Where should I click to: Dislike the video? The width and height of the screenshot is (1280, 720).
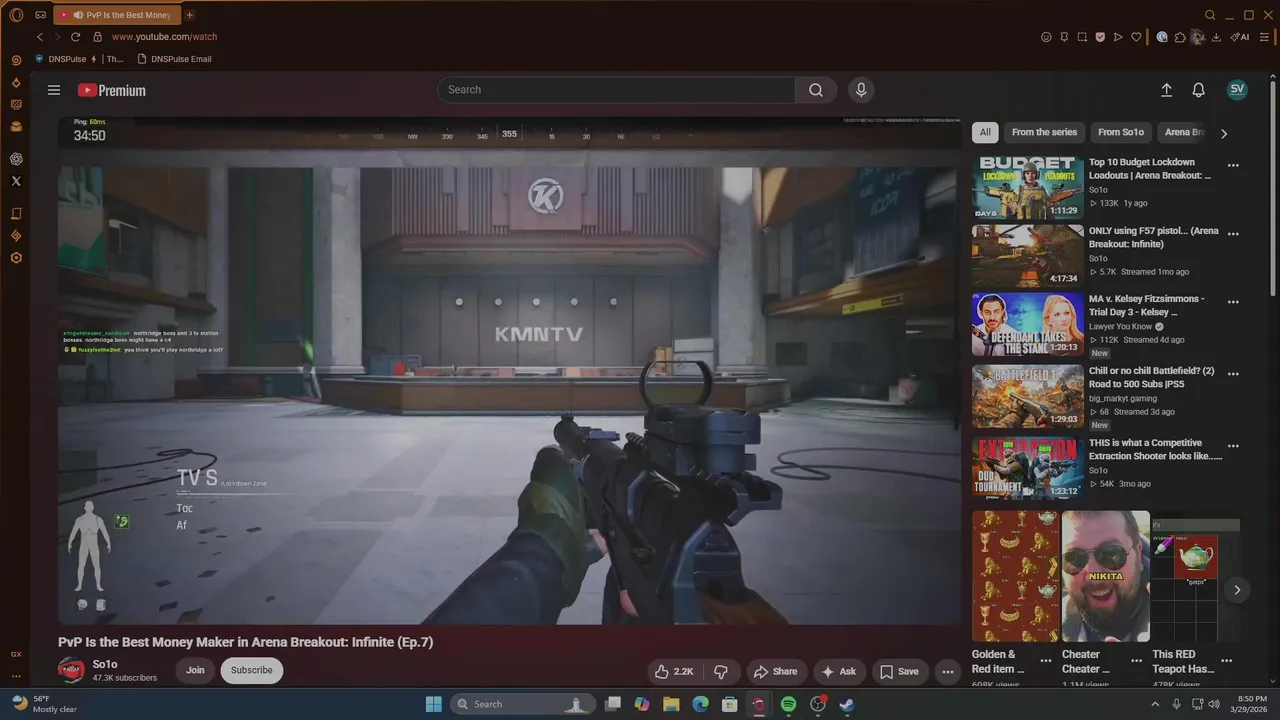click(720, 671)
